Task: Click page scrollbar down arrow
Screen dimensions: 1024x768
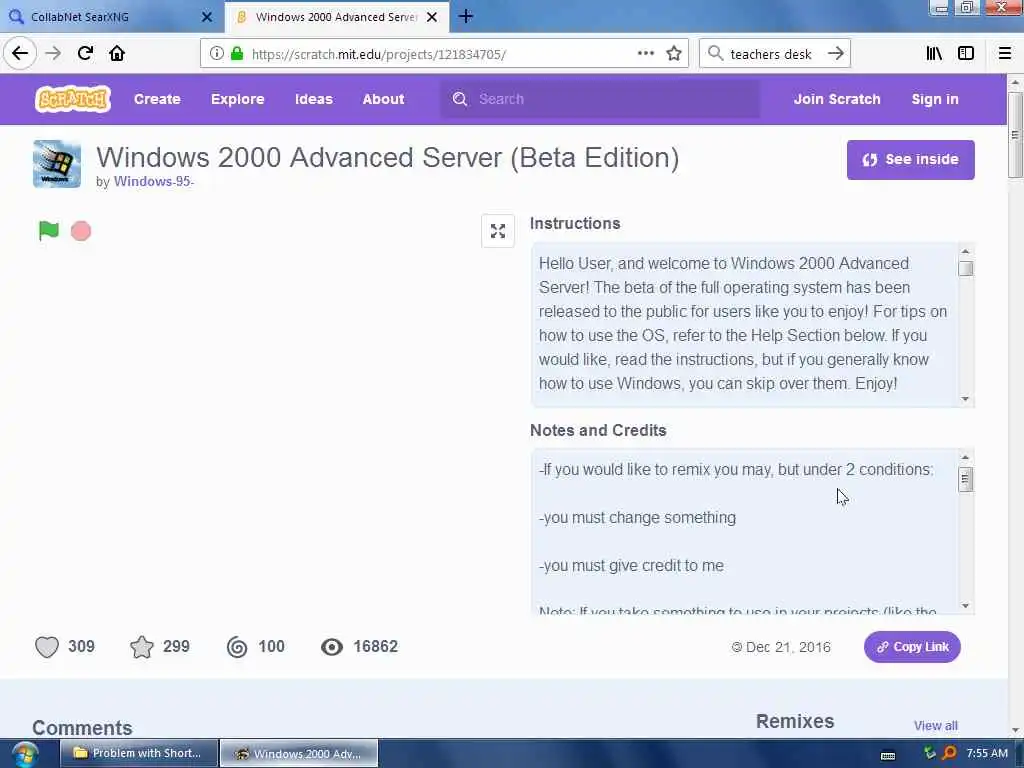Action: (x=1015, y=730)
